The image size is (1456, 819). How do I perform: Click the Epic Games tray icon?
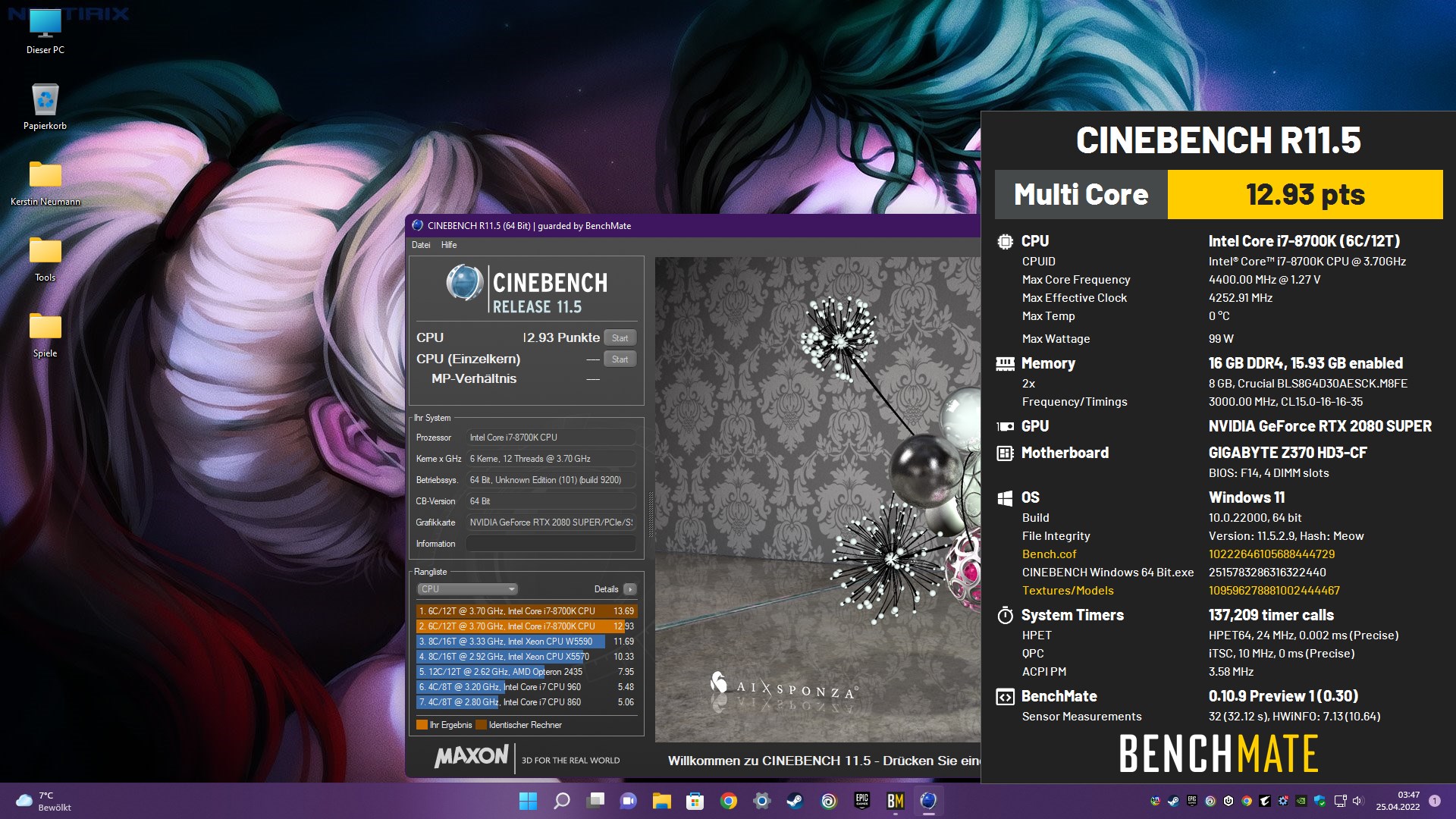[x=1192, y=800]
